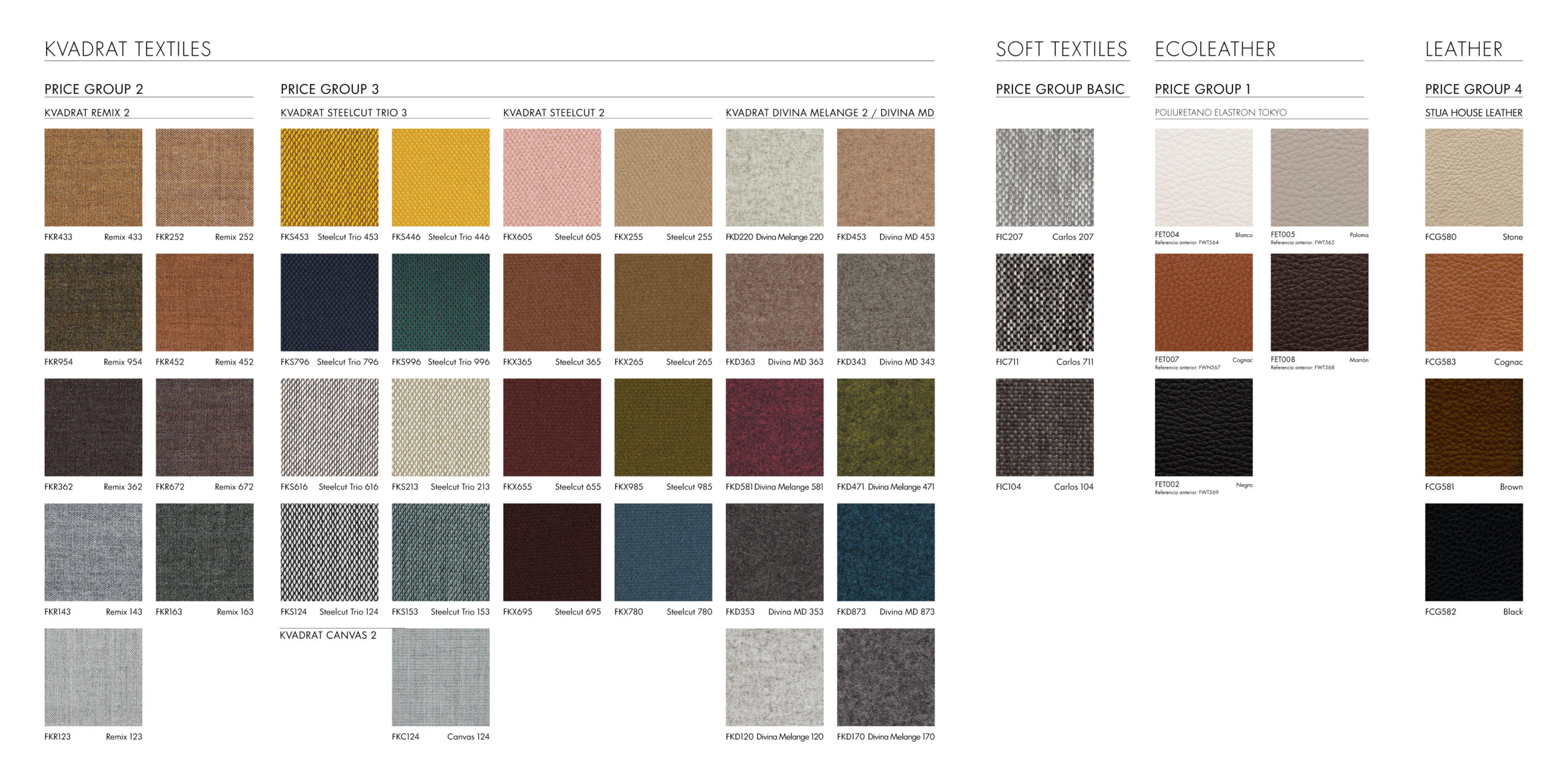
Task: Pick the teal Steelcut Trio 996 swatch
Action: point(440,302)
